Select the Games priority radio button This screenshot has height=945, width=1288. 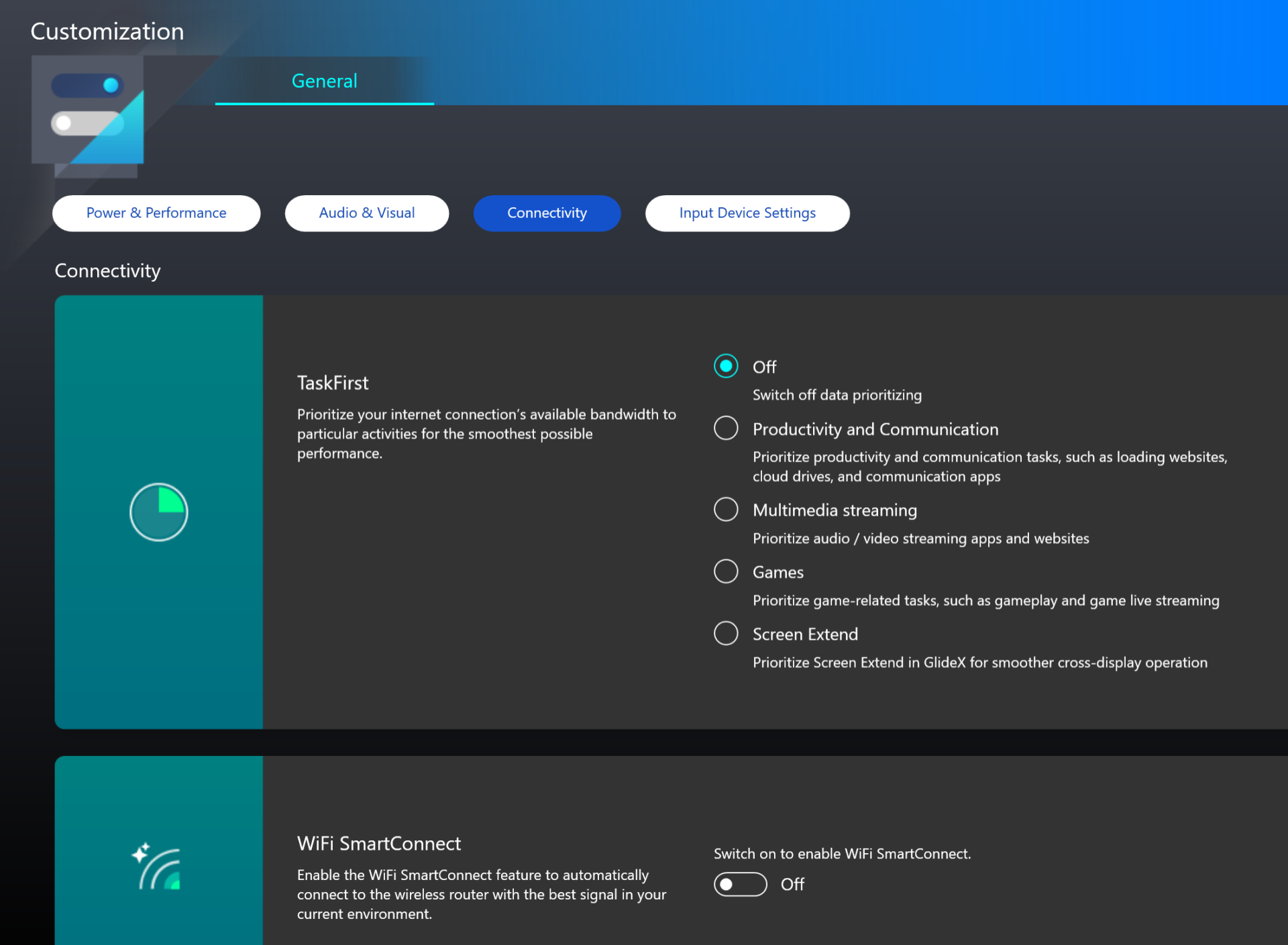(726, 571)
